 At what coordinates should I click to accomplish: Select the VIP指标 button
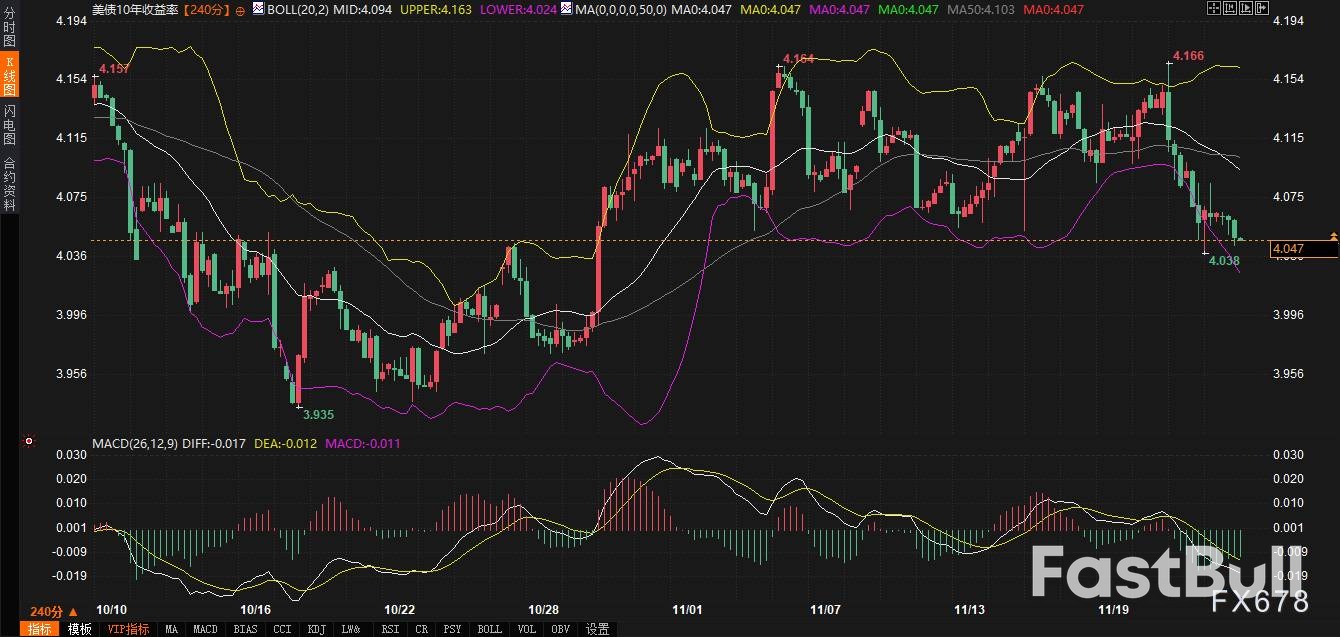128,629
